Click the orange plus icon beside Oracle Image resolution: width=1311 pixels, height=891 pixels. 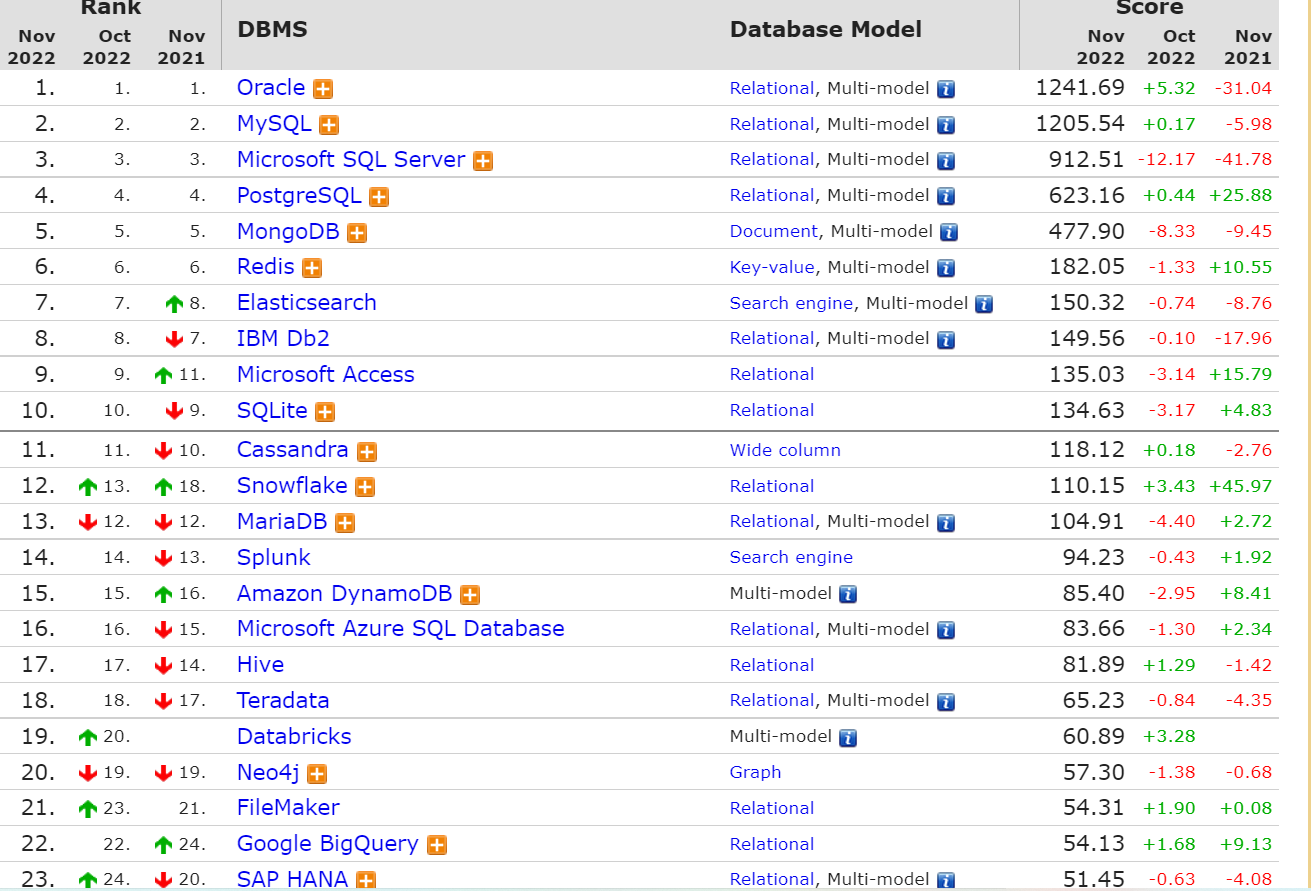click(323, 89)
